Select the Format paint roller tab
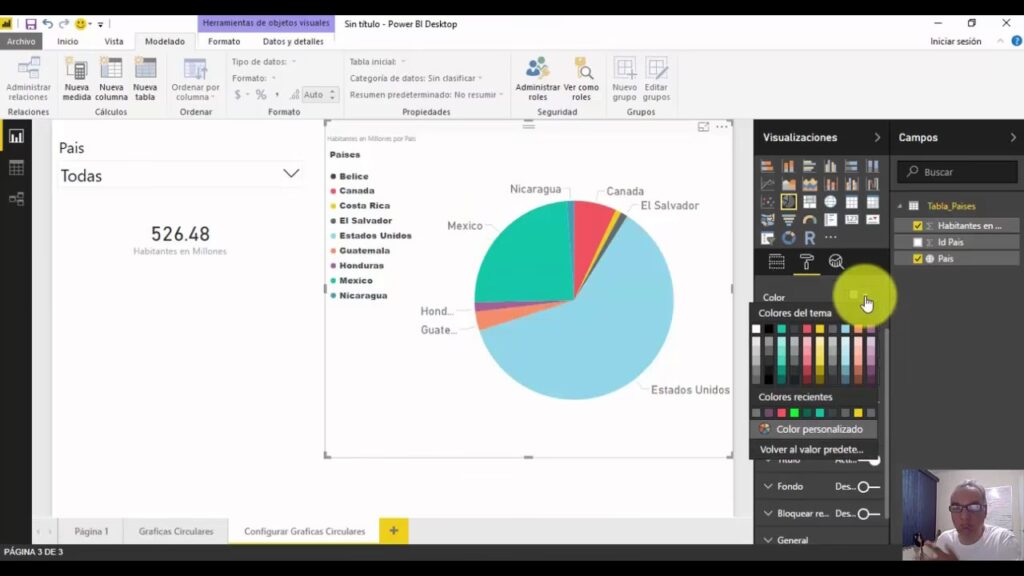This screenshot has width=1024, height=576. coord(805,262)
